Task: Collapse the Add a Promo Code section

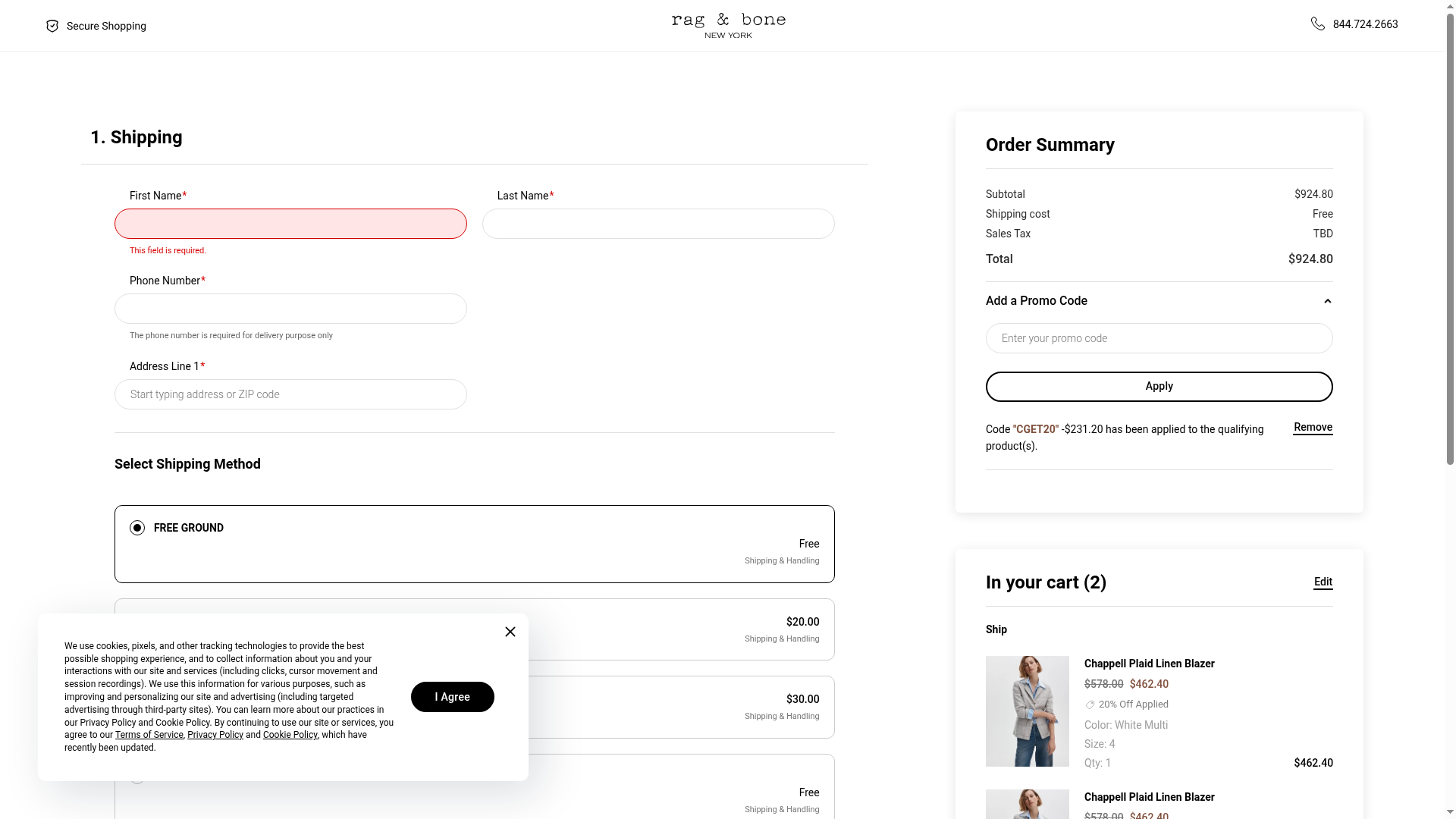Action: point(1327,301)
